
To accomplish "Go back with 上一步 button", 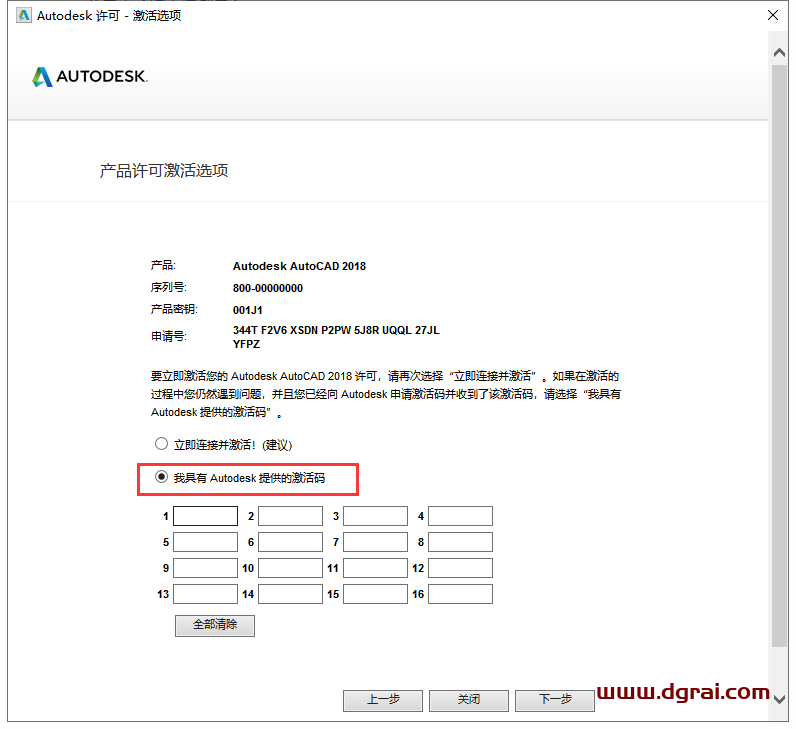I will [x=383, y=701].
